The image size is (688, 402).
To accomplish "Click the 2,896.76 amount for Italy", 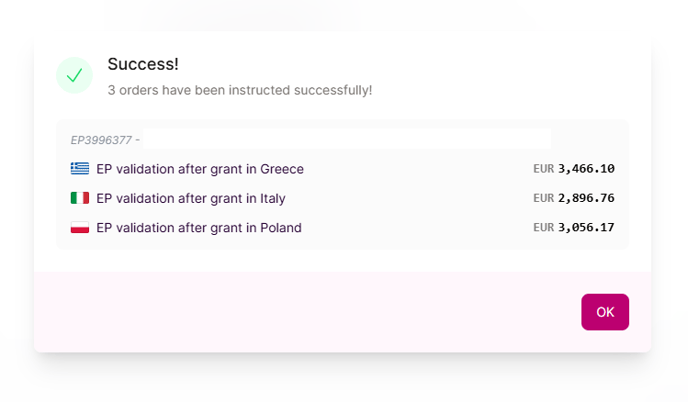I will point(586,198).
